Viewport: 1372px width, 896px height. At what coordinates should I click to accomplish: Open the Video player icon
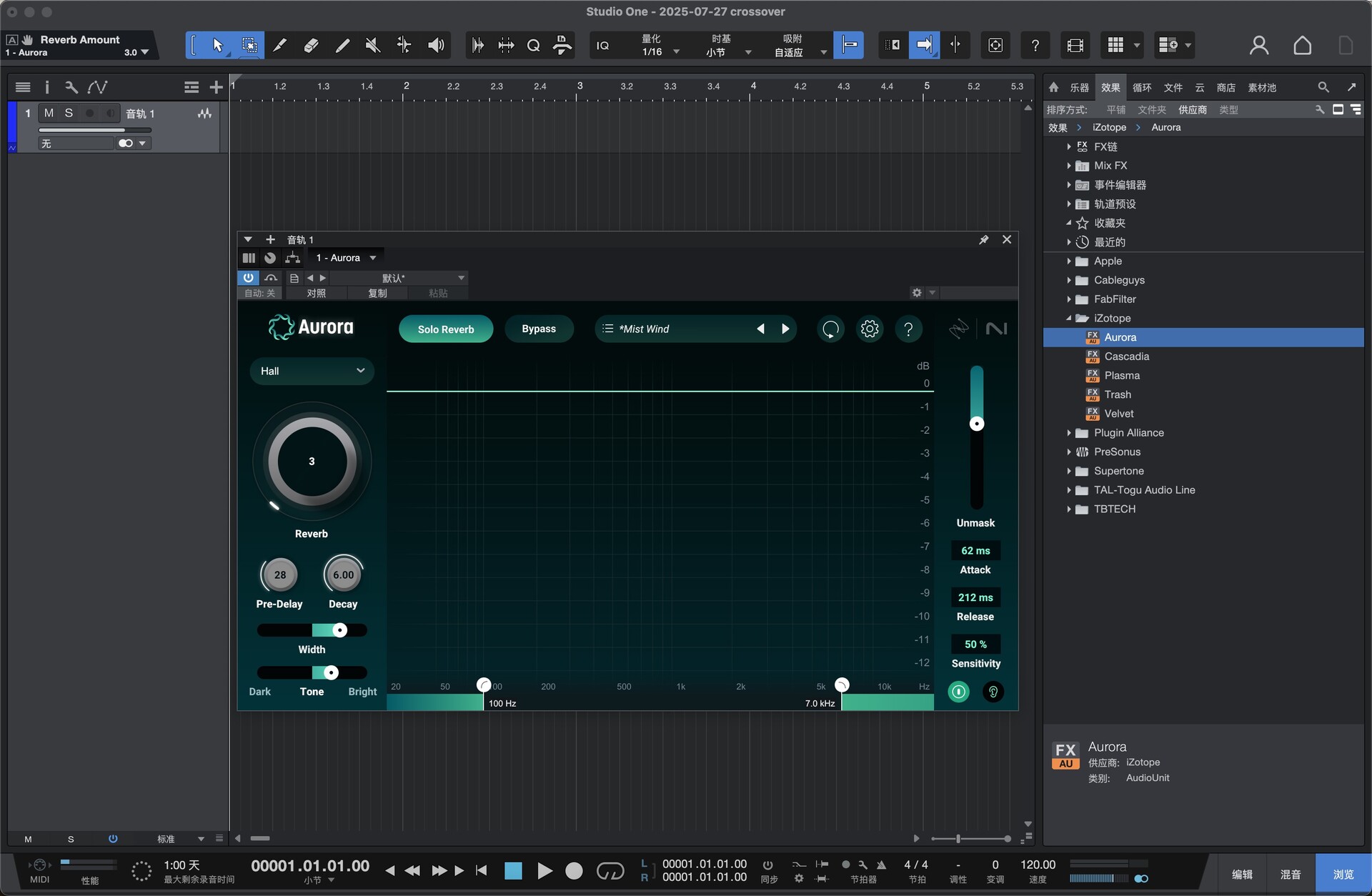click(1075, 46)
